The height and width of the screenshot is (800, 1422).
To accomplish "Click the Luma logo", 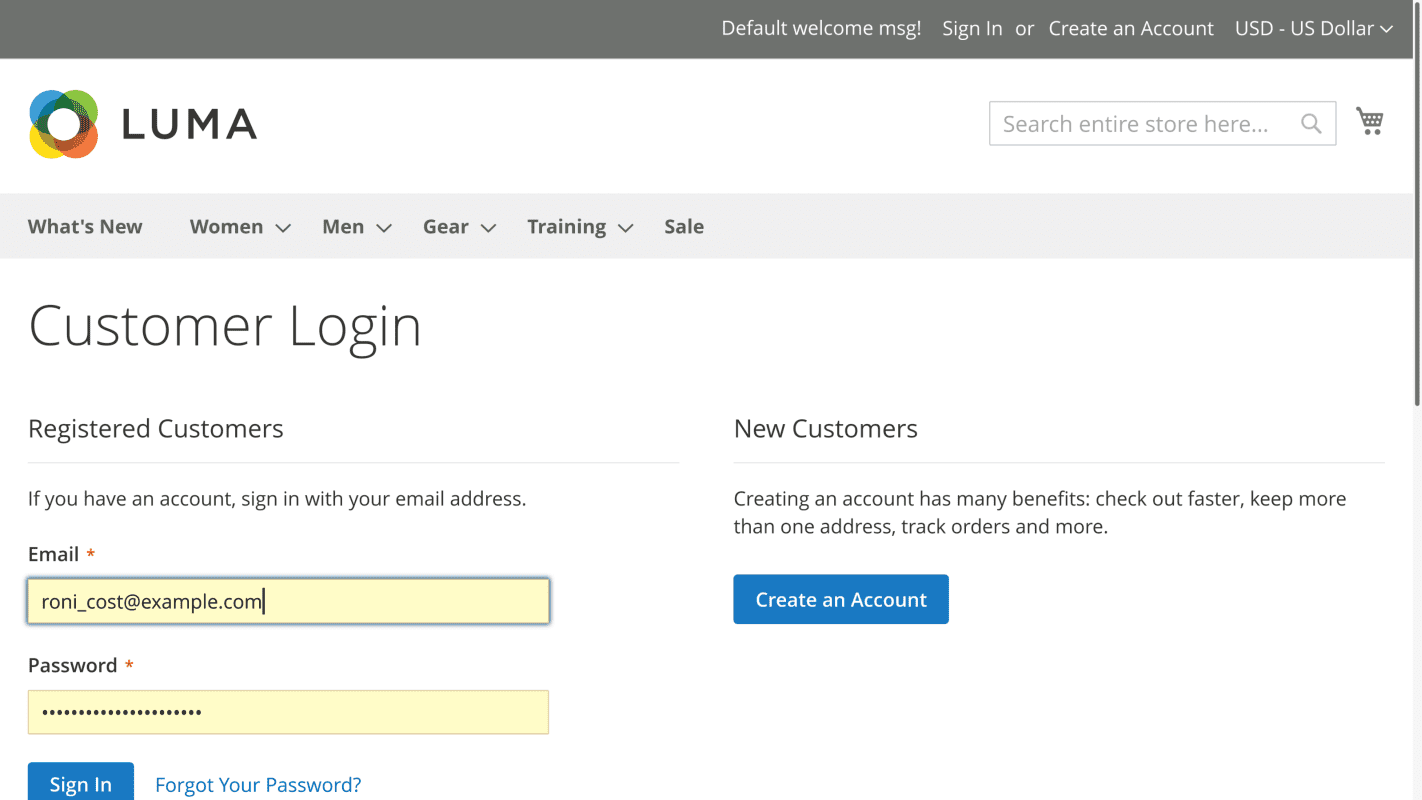I will 143,124.
